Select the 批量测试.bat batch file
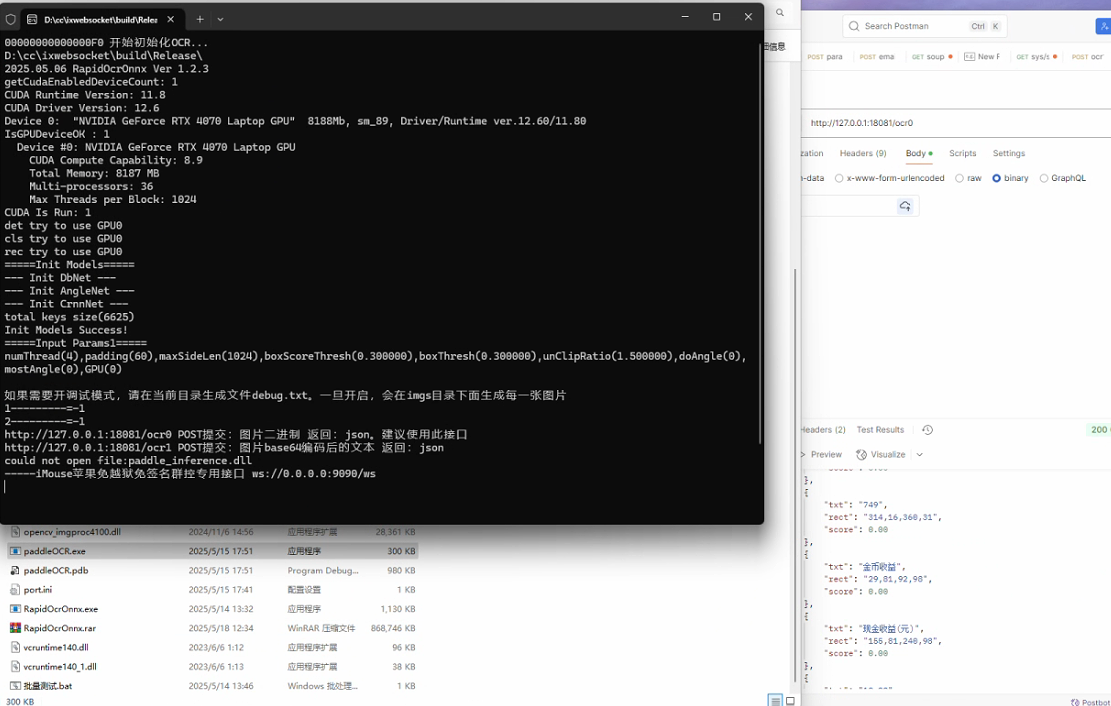This screenshot has height=706, width=1111. pyautogui.click(x=50, y=686)
